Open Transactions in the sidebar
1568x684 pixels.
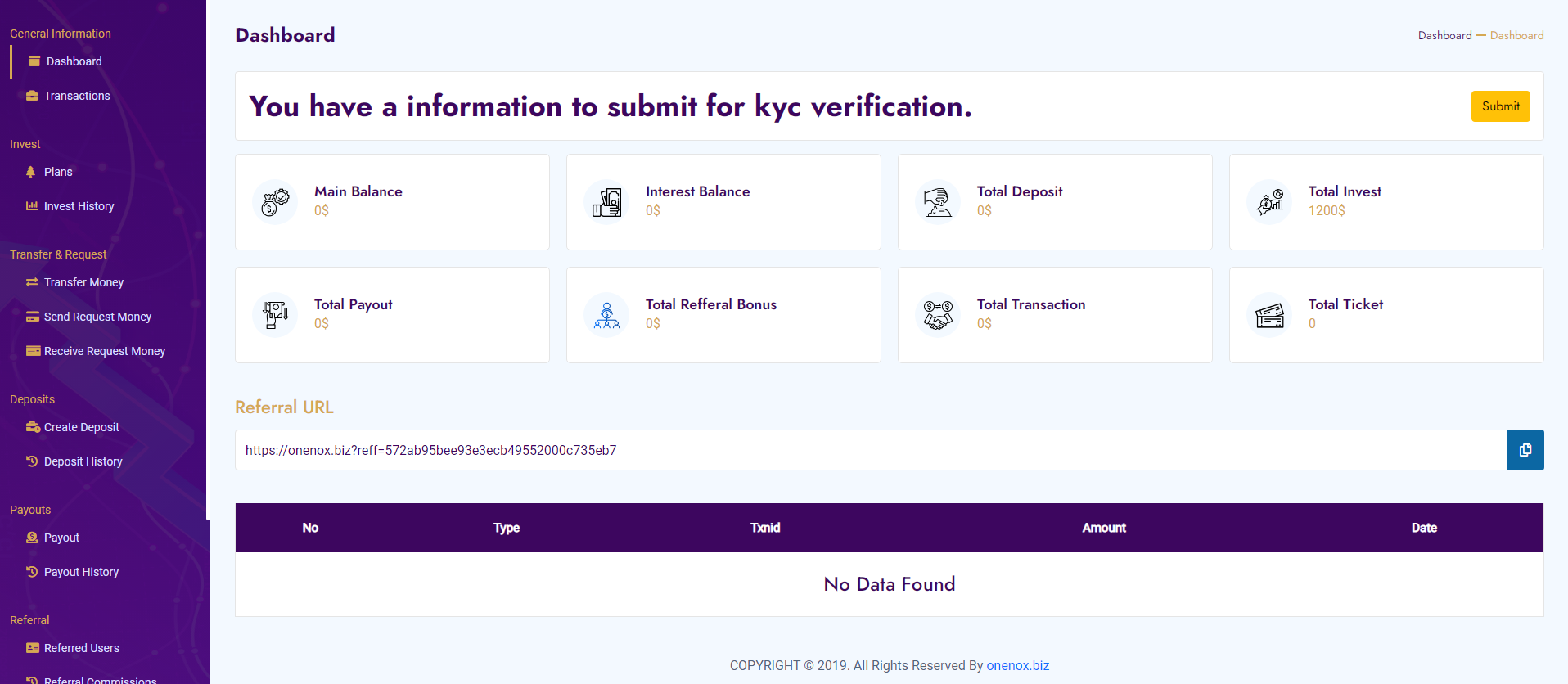click(76, 96)
